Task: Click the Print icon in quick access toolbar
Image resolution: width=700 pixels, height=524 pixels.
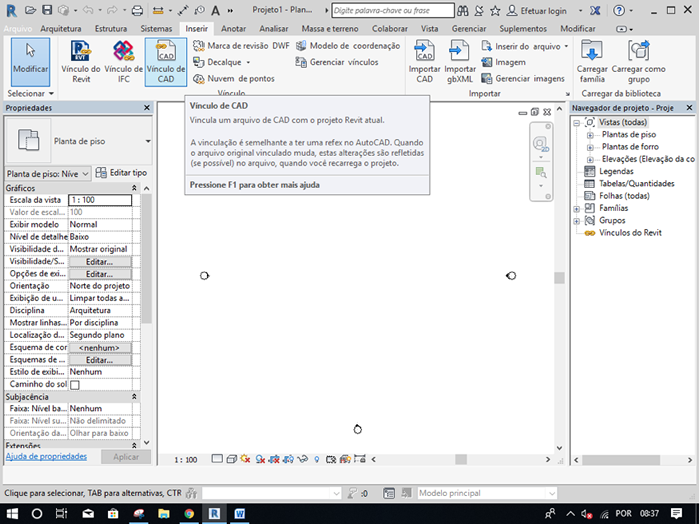Action: [x=138, y=10]
